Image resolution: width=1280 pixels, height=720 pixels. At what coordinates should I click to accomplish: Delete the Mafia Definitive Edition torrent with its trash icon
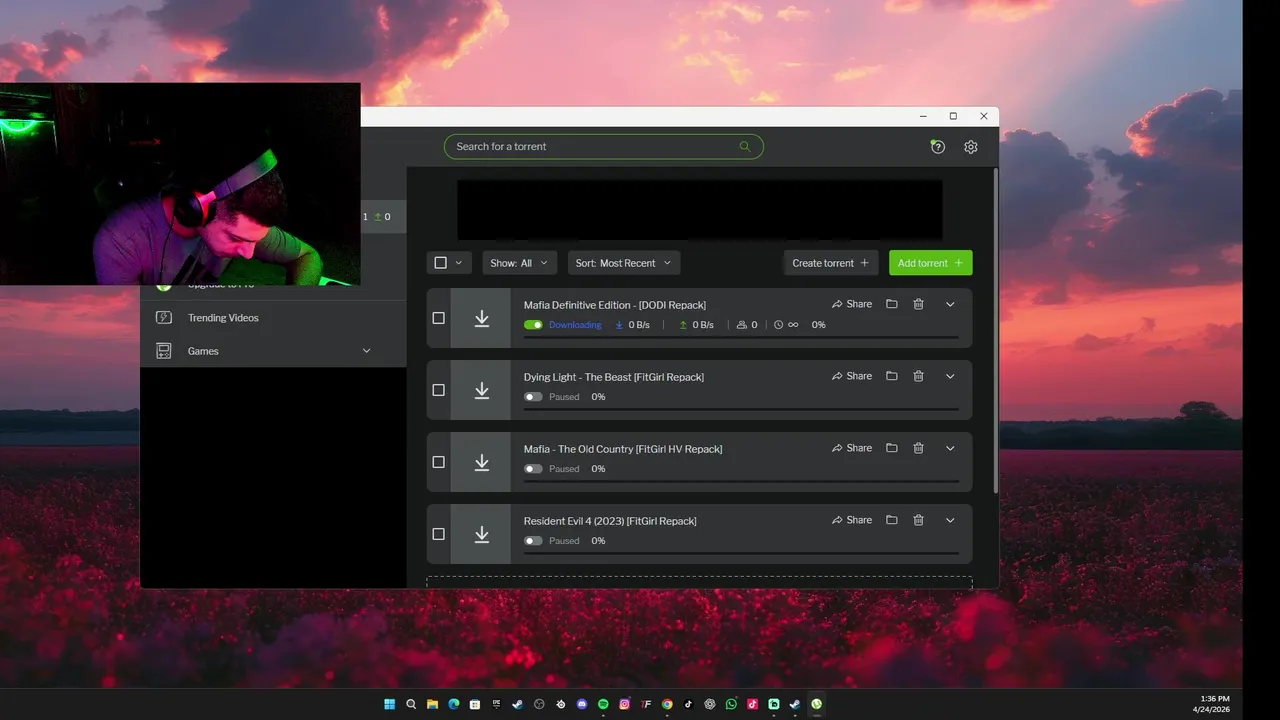pos(918,304)
